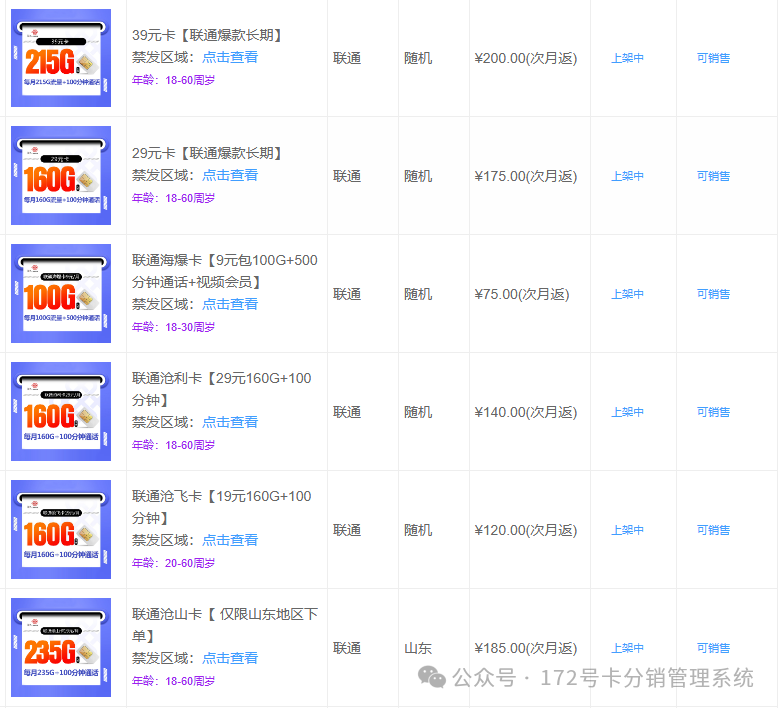Click 联通 carrier cell in 39元卡 row

pos(347,58)
